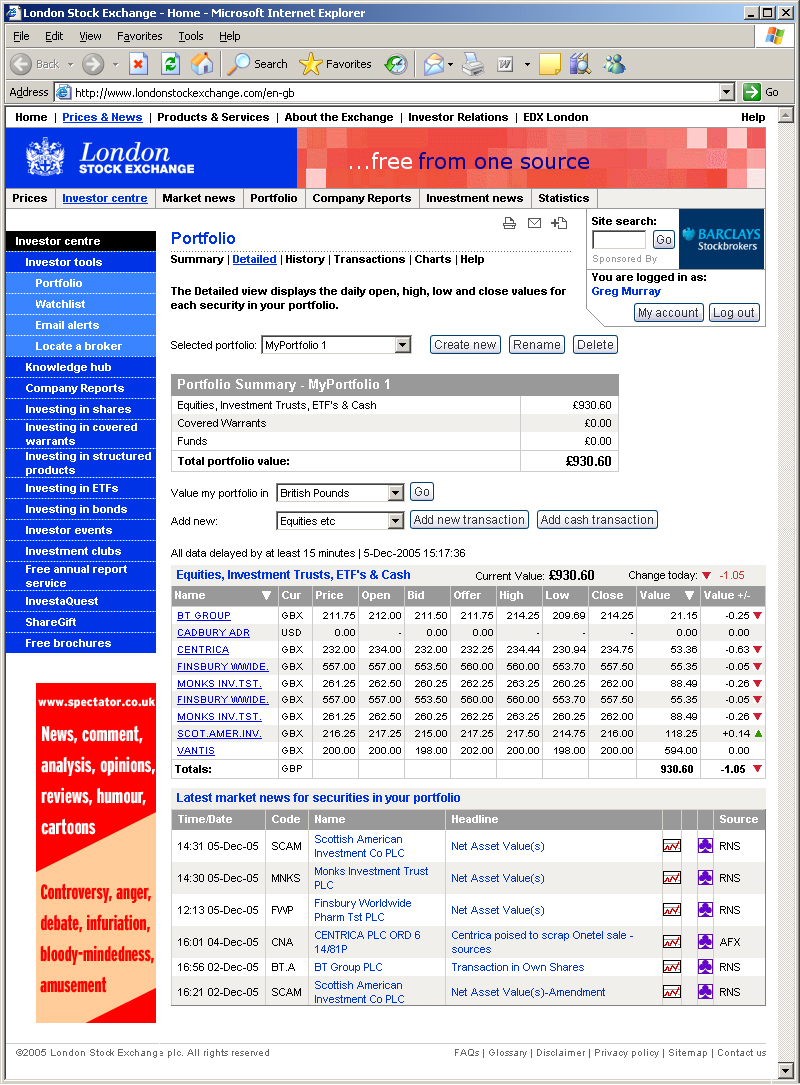Click the Glossary footer link
Viewport: 800px width, 1085px height.
coord(507,1052)
